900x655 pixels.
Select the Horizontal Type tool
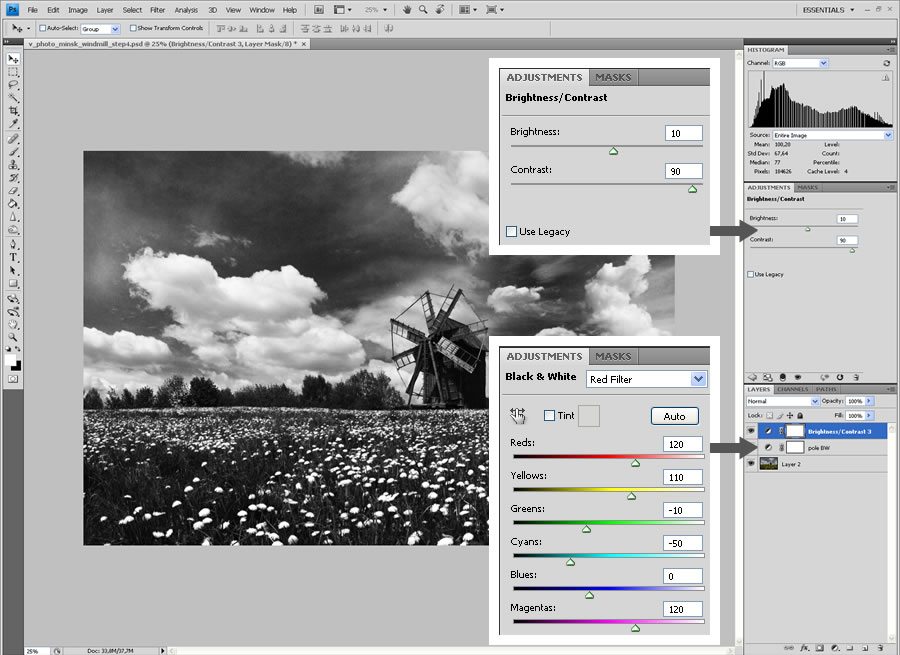[14, 257]
